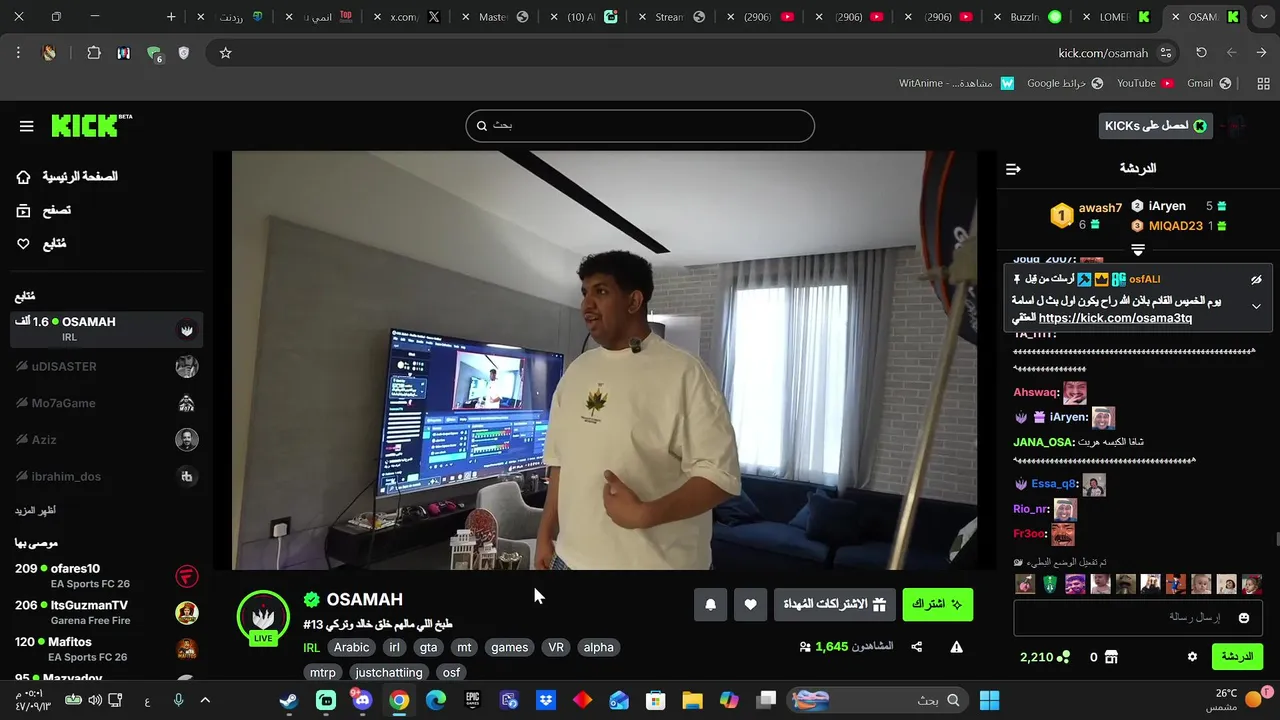Click the microphone tray icon
Image resolution: width=1280 pixels, height=720 pixels.
178,700
